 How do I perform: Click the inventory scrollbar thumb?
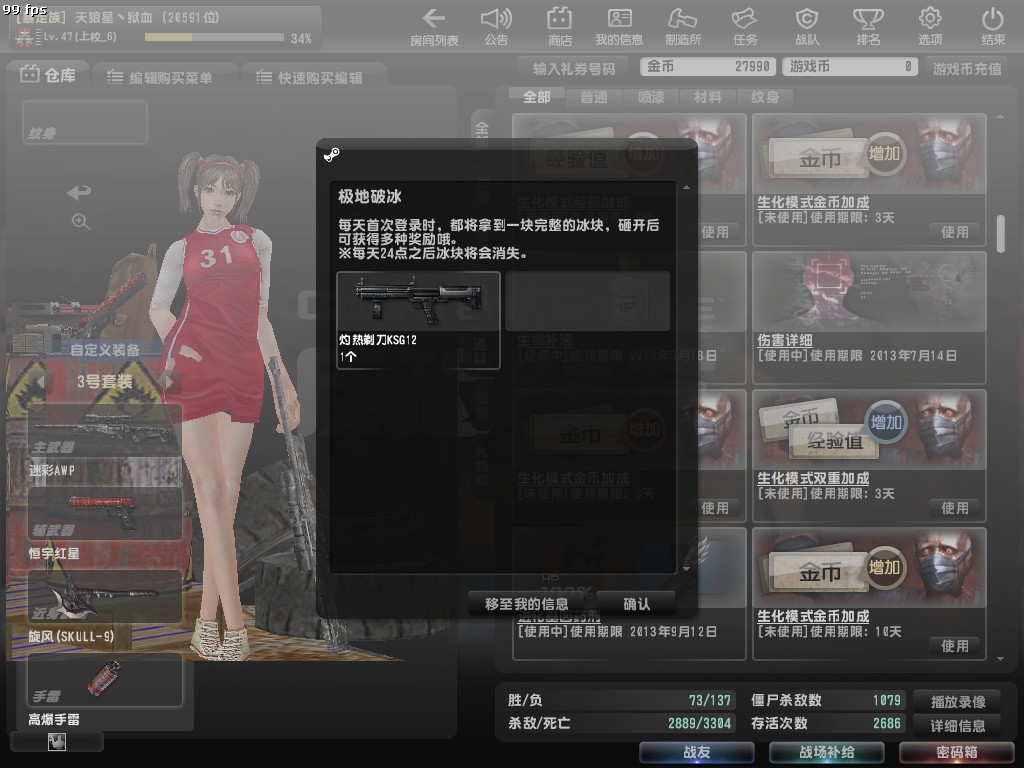1000,233
